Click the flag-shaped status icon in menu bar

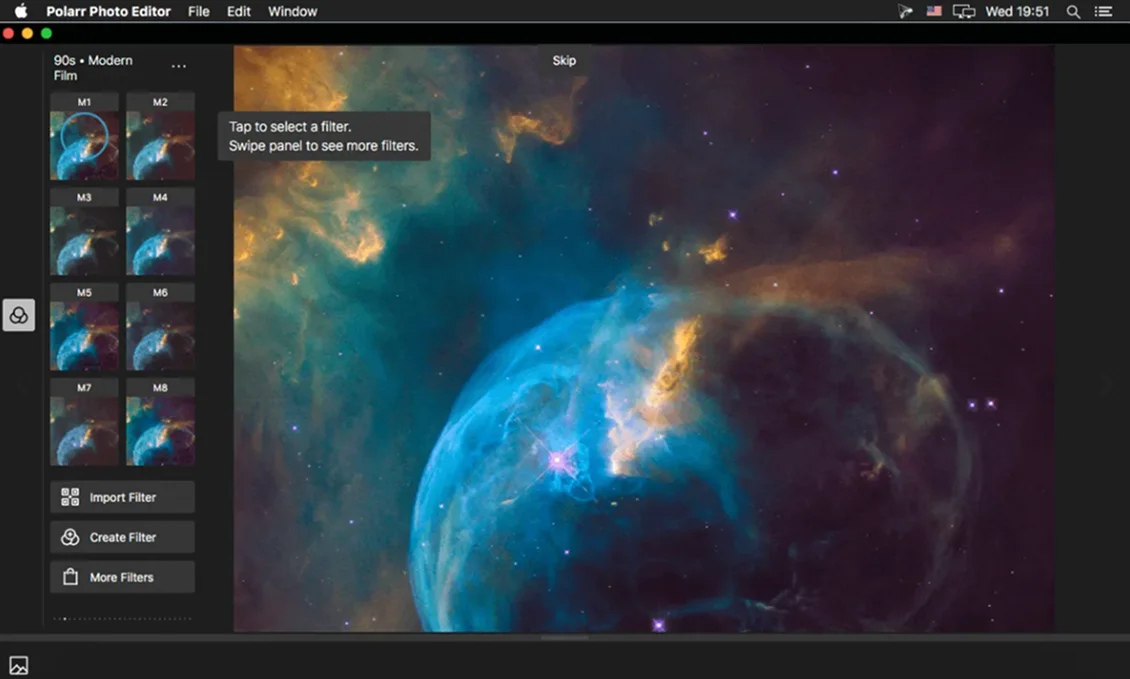click(x=905, y=12)
